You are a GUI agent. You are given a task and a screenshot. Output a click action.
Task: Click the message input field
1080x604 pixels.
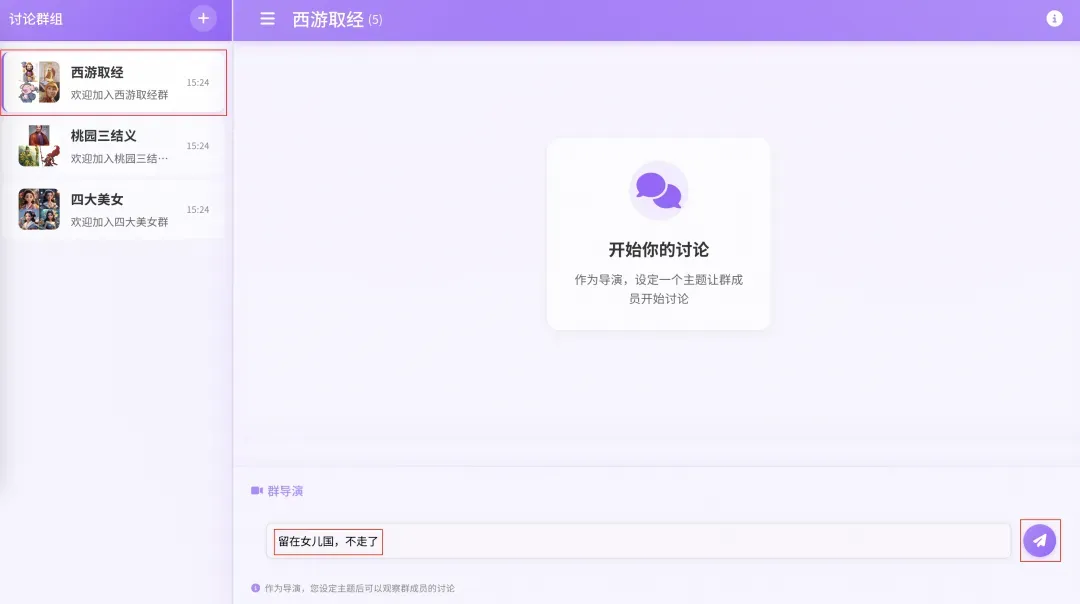click(x=638, y=541)
